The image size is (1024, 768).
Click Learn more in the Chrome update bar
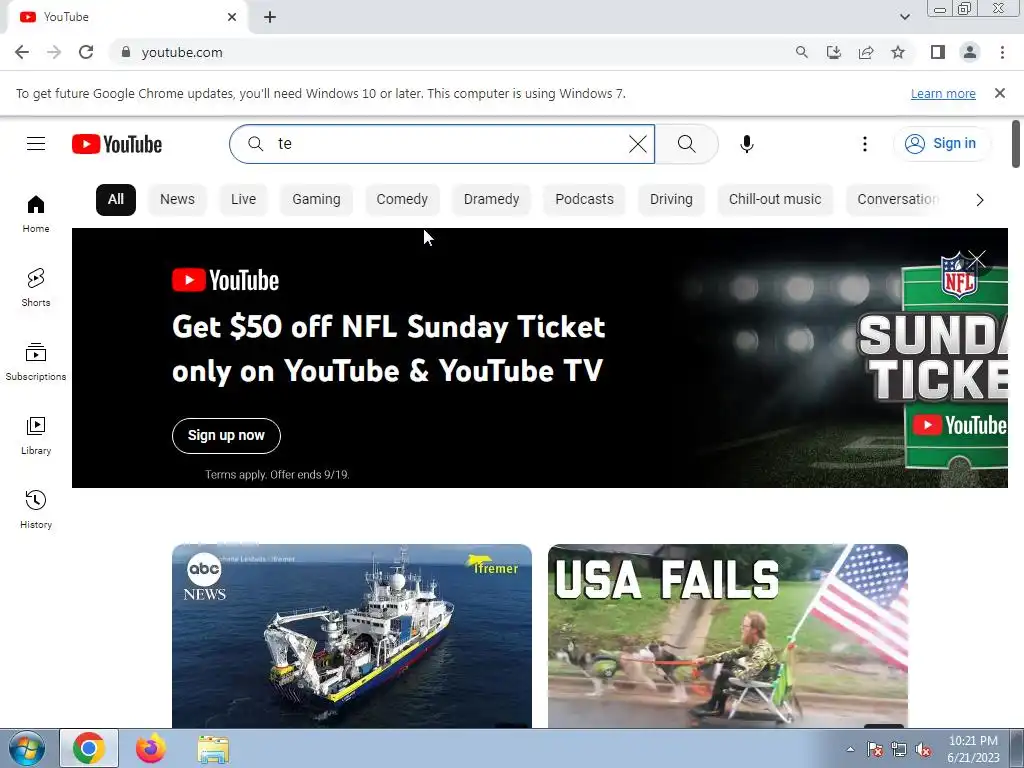943,93
